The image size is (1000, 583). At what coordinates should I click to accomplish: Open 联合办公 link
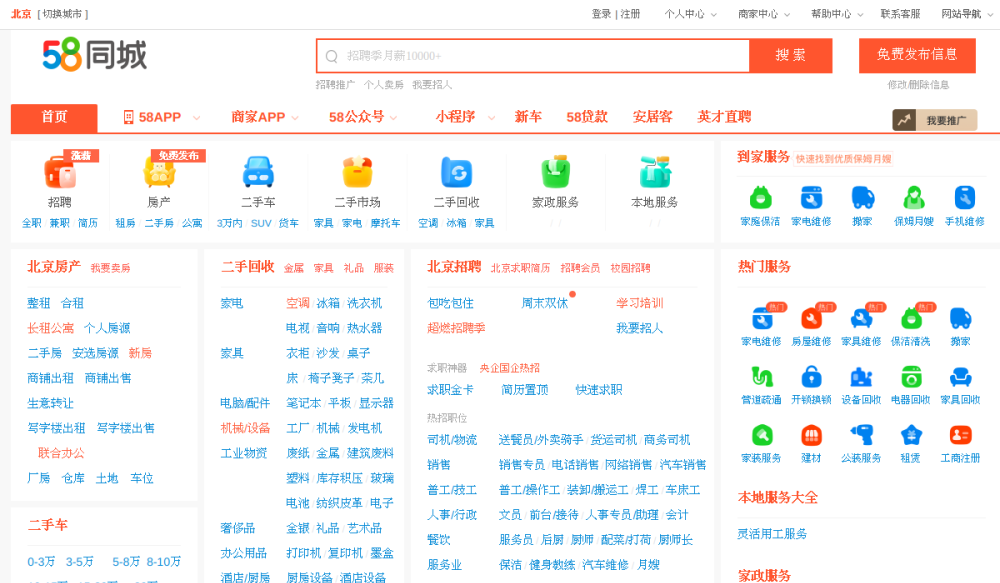(61, 454)
